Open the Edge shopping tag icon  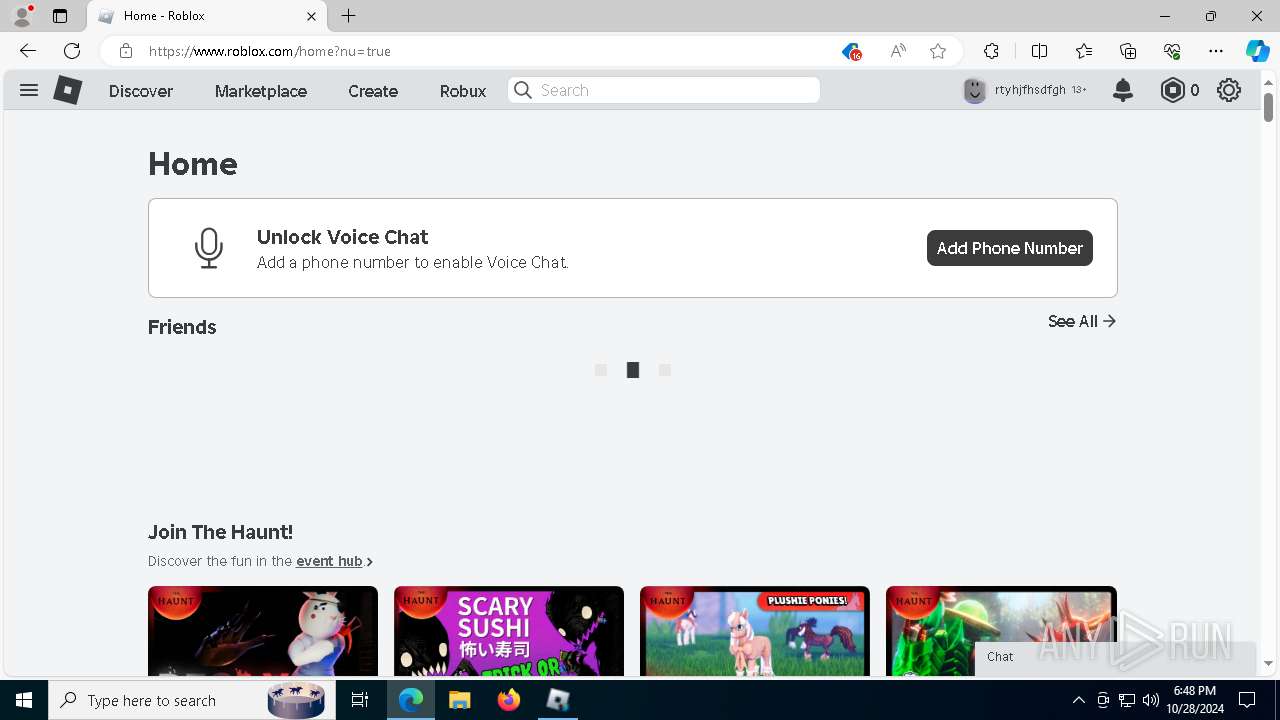[x=851, y=51]
